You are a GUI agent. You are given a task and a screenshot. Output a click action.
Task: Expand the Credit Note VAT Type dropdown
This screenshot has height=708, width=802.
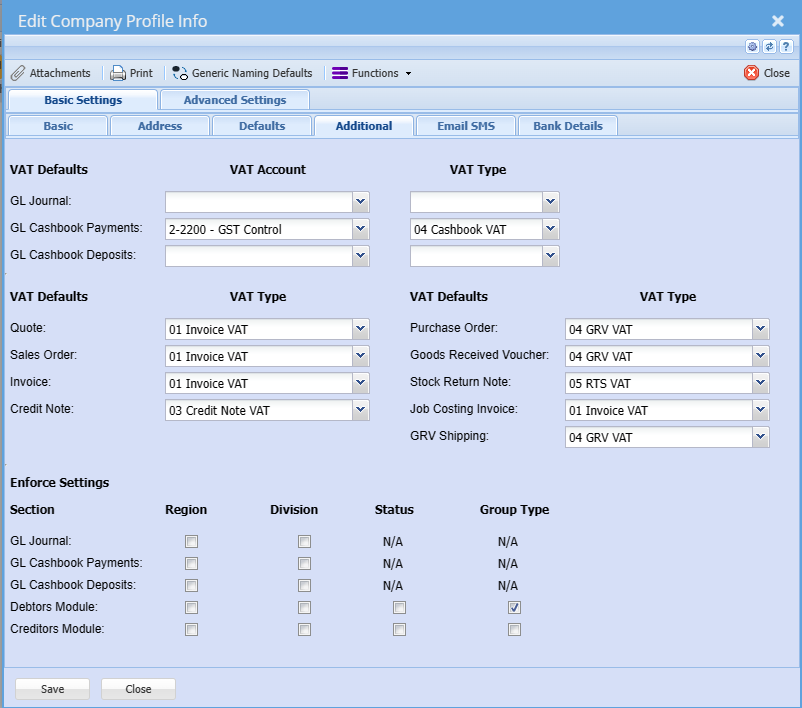(x=361, y=410)
